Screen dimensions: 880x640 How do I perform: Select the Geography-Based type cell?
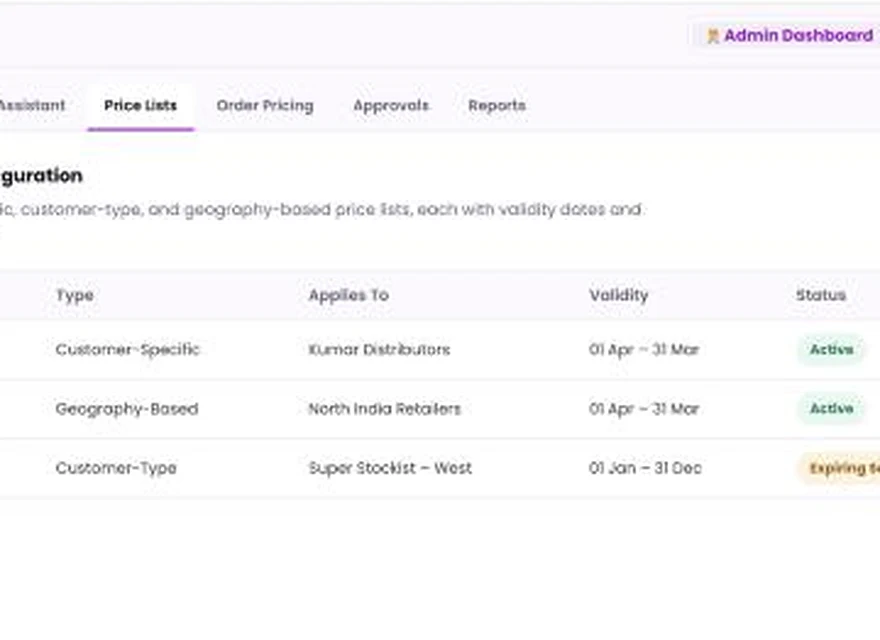tap(127, 409)
